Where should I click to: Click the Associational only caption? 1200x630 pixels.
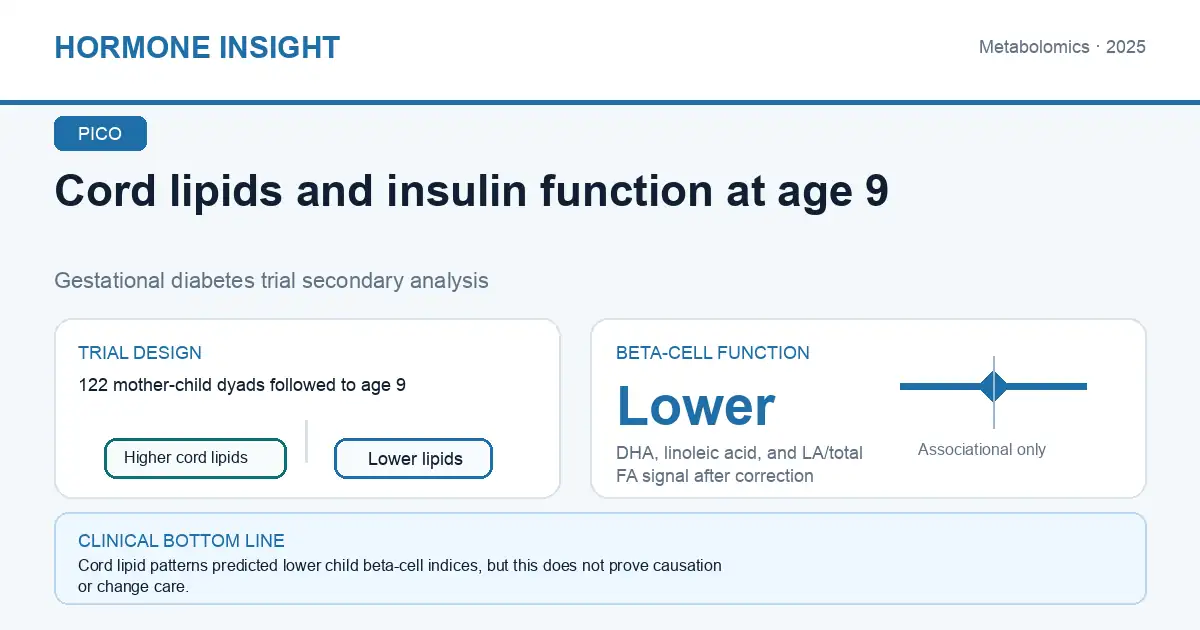click(x=982, y=449)
